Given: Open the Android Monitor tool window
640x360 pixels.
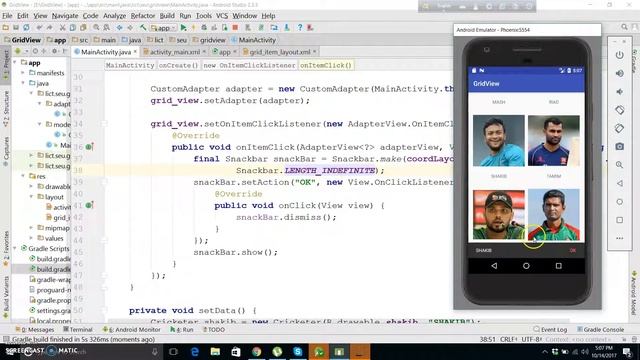Looking at the screenshot, I should 132,329.
